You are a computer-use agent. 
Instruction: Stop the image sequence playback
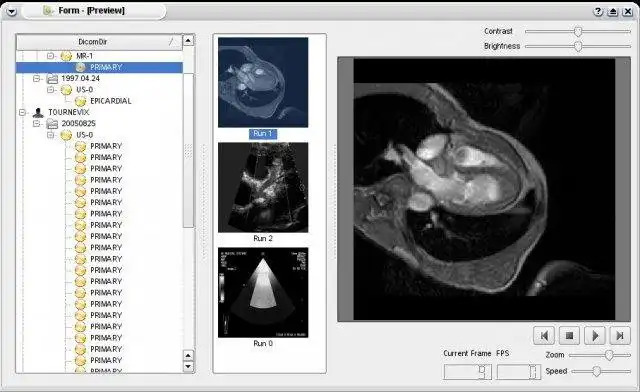point(569,336)
